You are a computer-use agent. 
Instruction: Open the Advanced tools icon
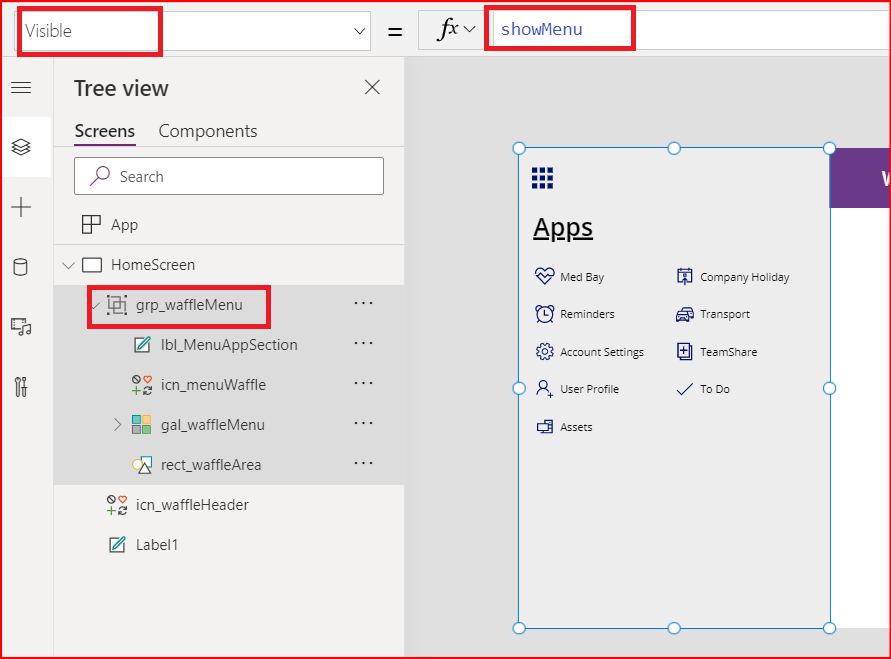point(21,386)
